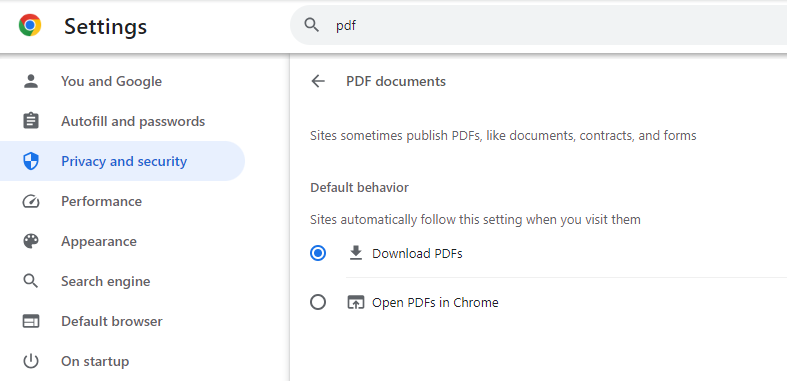Click the Performance gauge icon
787x381 pixels.
(31, 201)
